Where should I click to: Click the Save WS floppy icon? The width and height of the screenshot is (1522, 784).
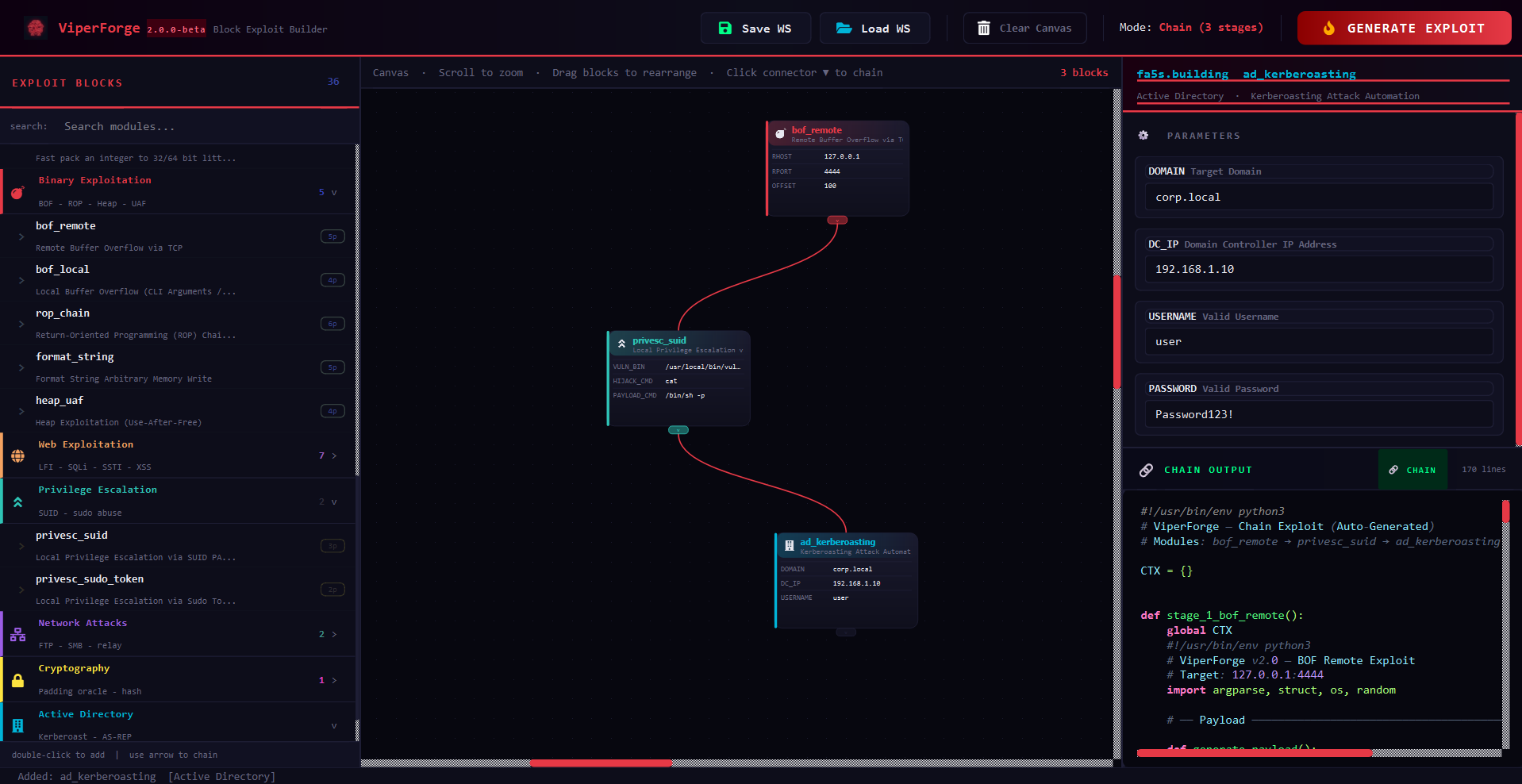coord(725,28)
